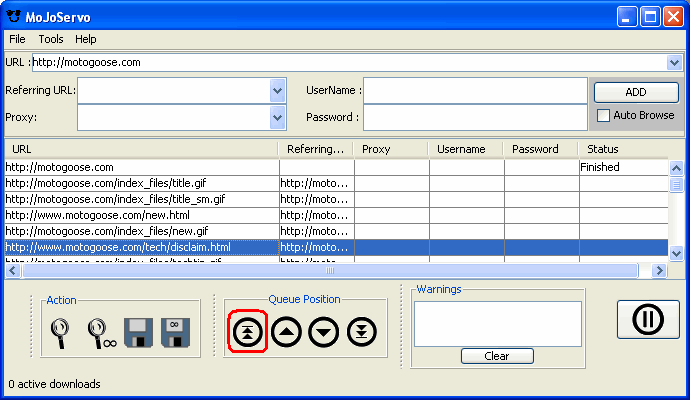Click the Username column header
The height and width of the screenshot is (400, 690).
(466, 149)
